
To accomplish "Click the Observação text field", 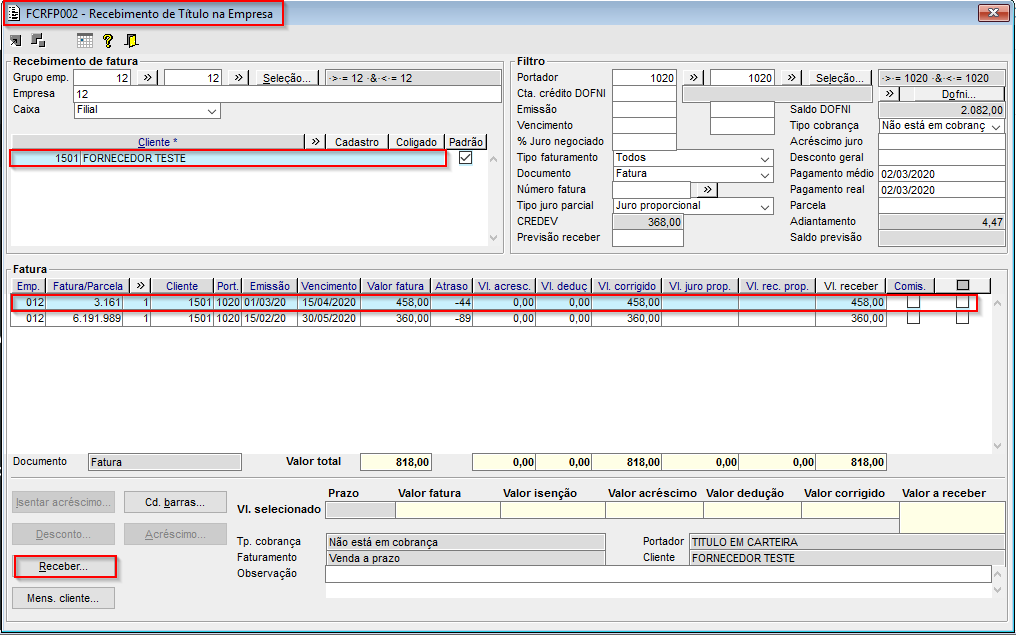I will [x=658, y=574].
